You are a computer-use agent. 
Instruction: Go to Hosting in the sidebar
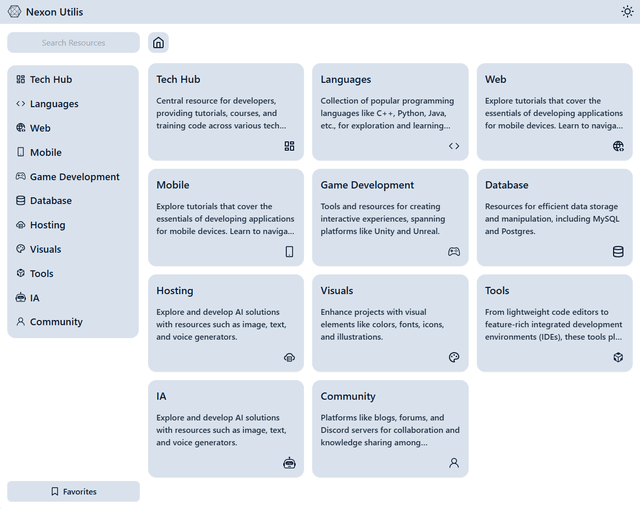click(47, 225)
